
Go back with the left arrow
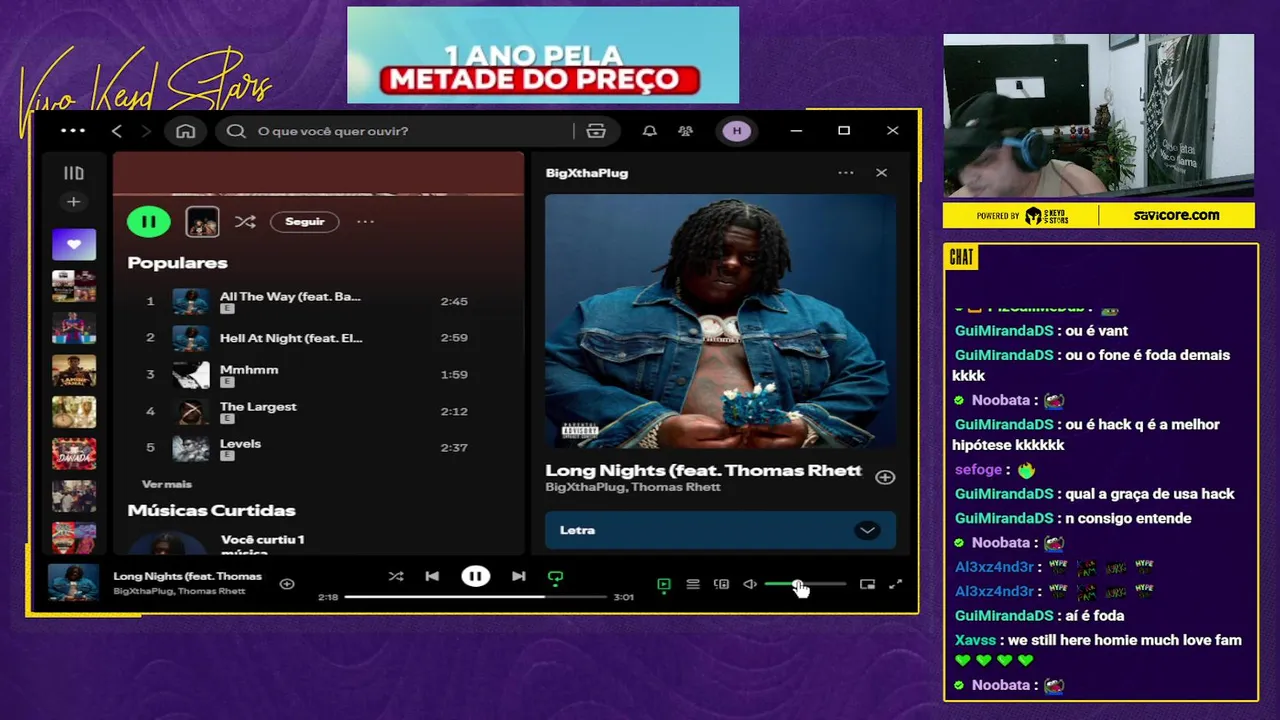click(117, 131)
